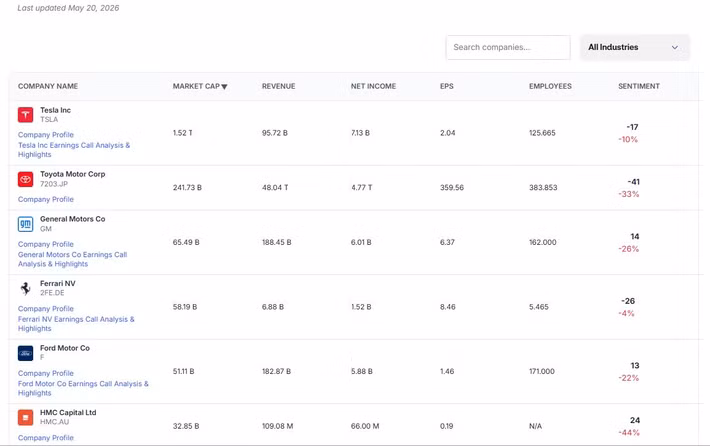This screenshot has width=710, height=446.
Task: Click the 7203.JP ticker symbol
Action: click(x=54, y=184)
